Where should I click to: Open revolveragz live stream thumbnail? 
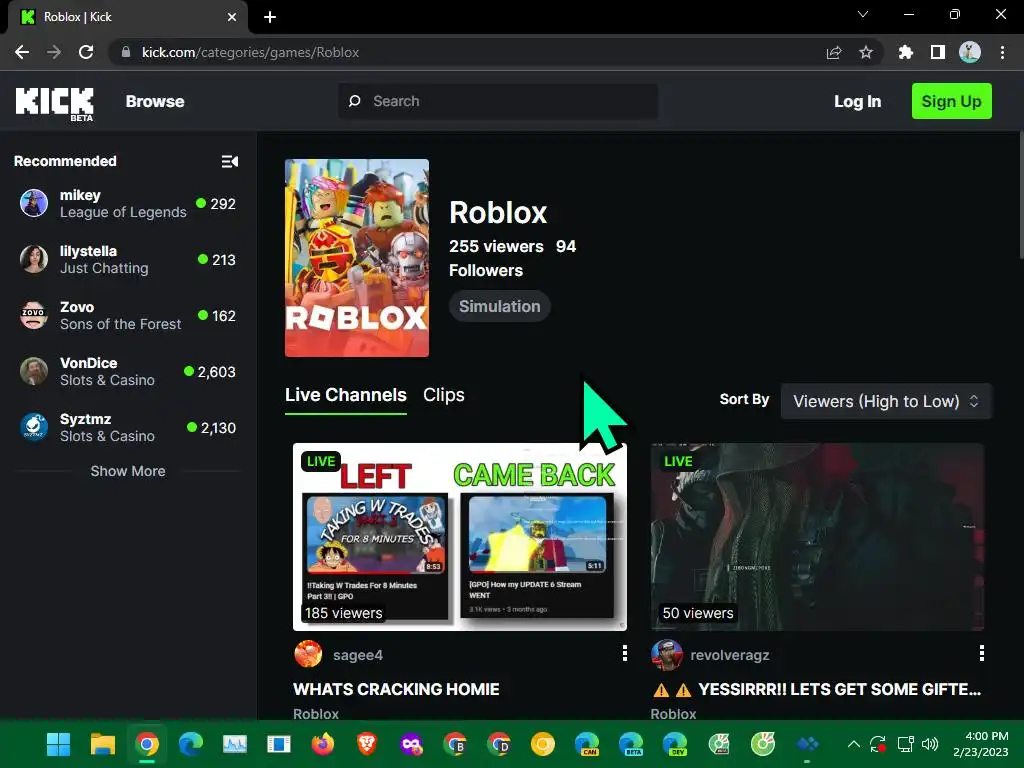[817, 537]
